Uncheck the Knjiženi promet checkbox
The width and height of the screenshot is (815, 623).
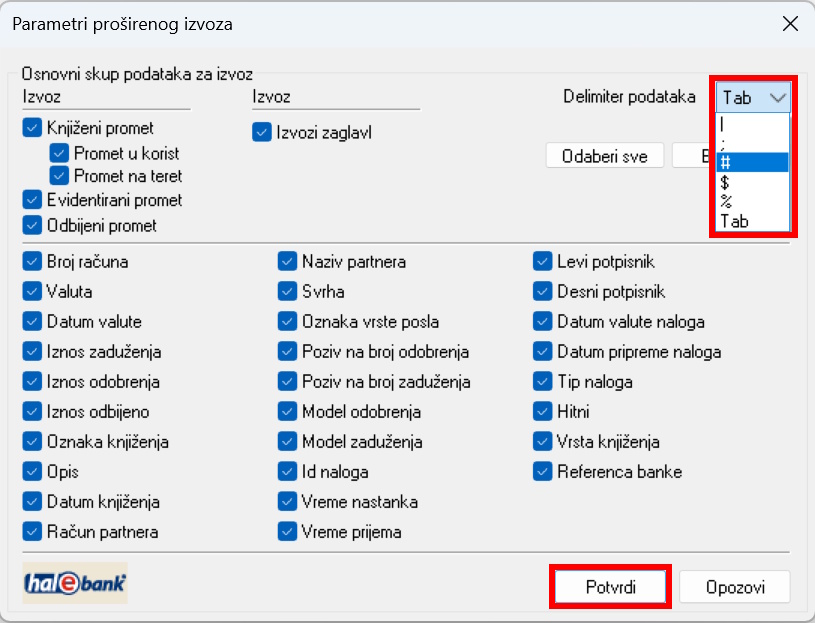coord(32,128)
